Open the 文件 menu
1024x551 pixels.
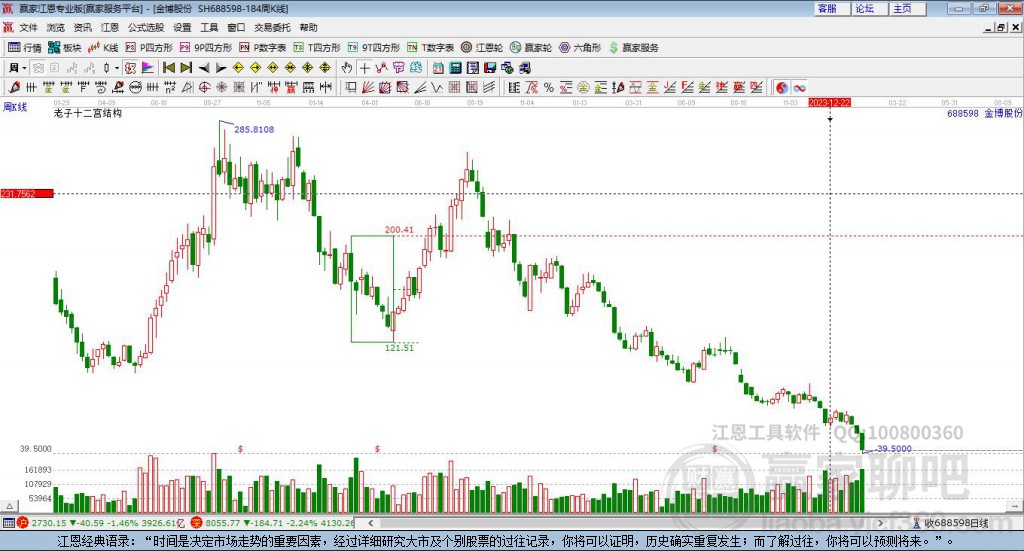[x=28, y=27]
